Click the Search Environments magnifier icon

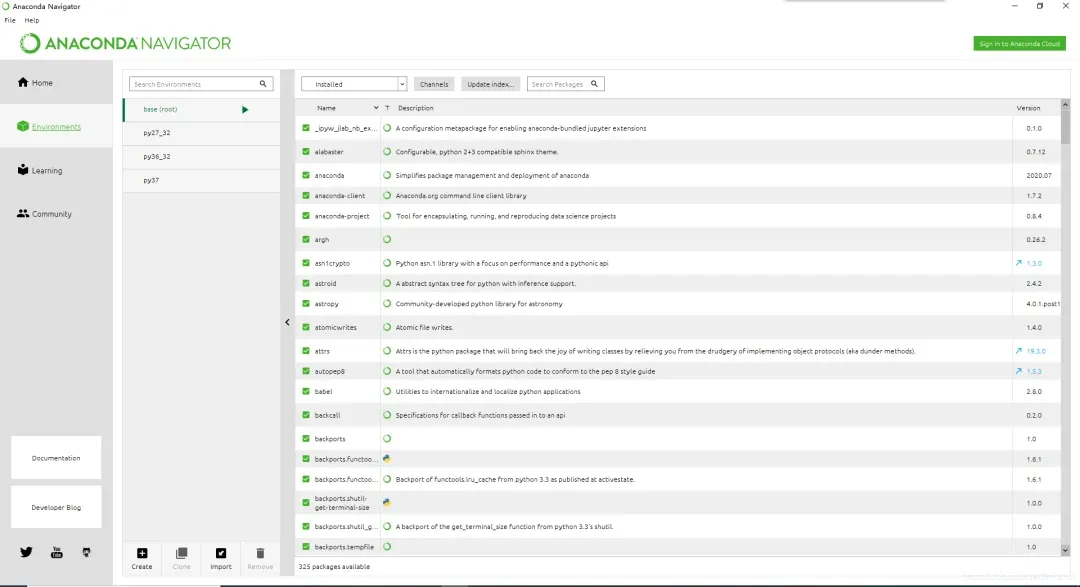coord(262,84)
